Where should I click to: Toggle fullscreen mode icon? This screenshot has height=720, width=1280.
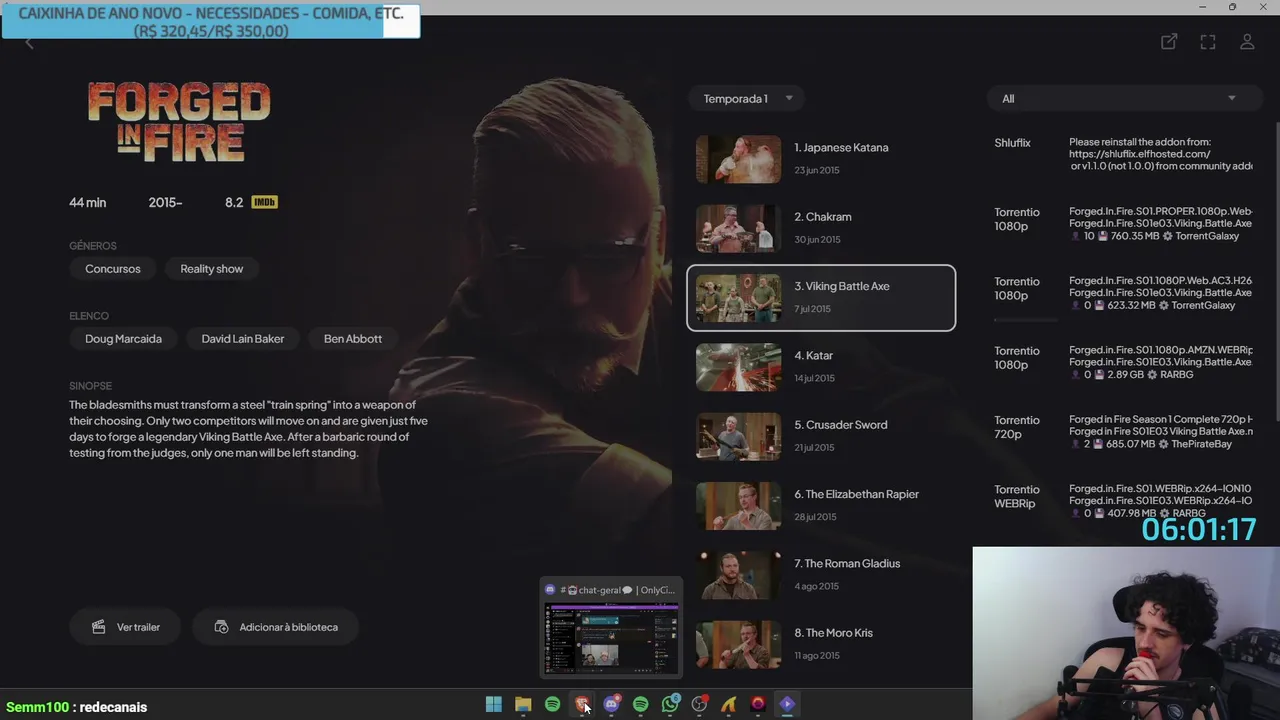coord(1208,42)
